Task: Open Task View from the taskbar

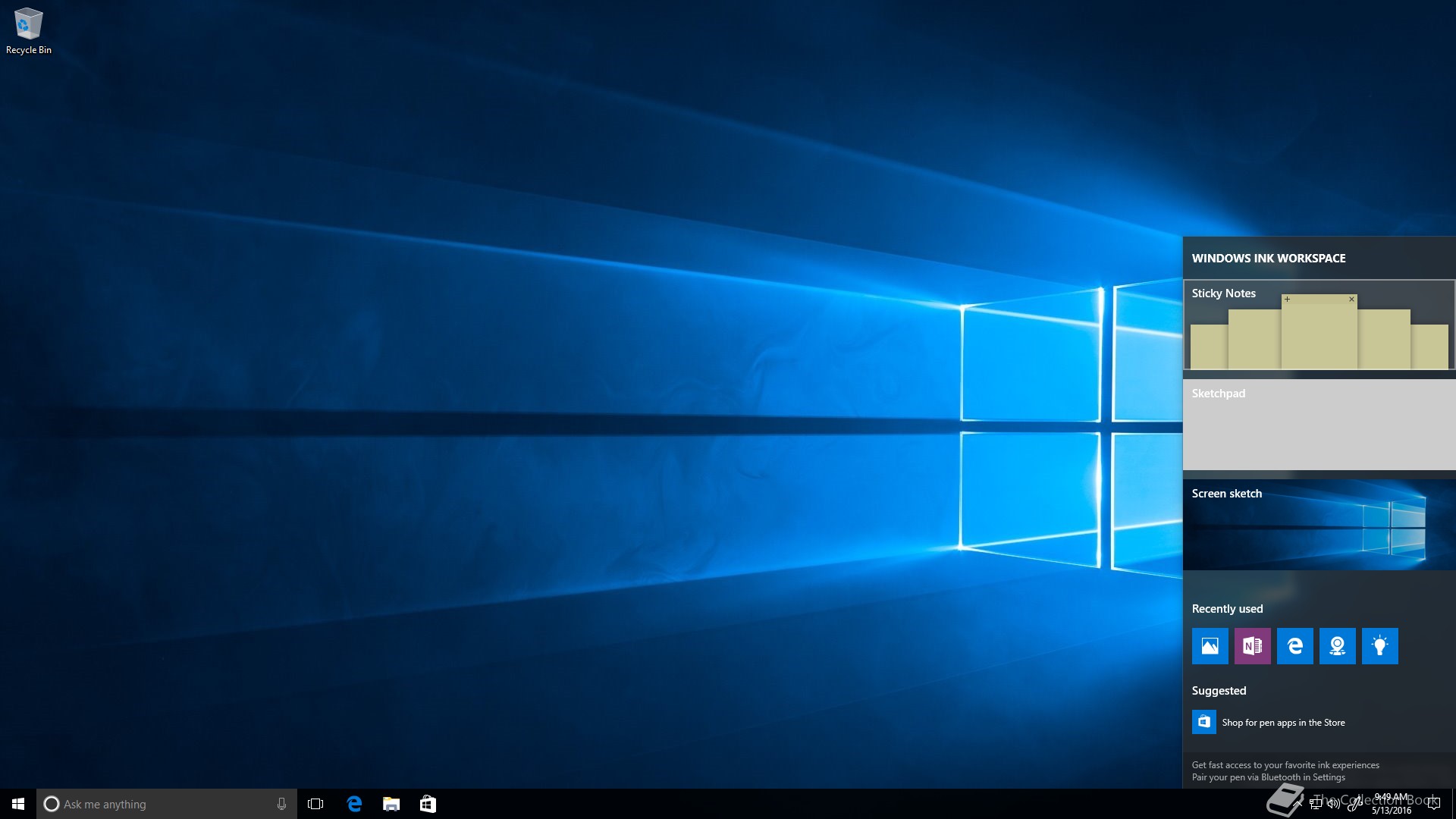Action: pyautogui.click(x=315, y=804)
